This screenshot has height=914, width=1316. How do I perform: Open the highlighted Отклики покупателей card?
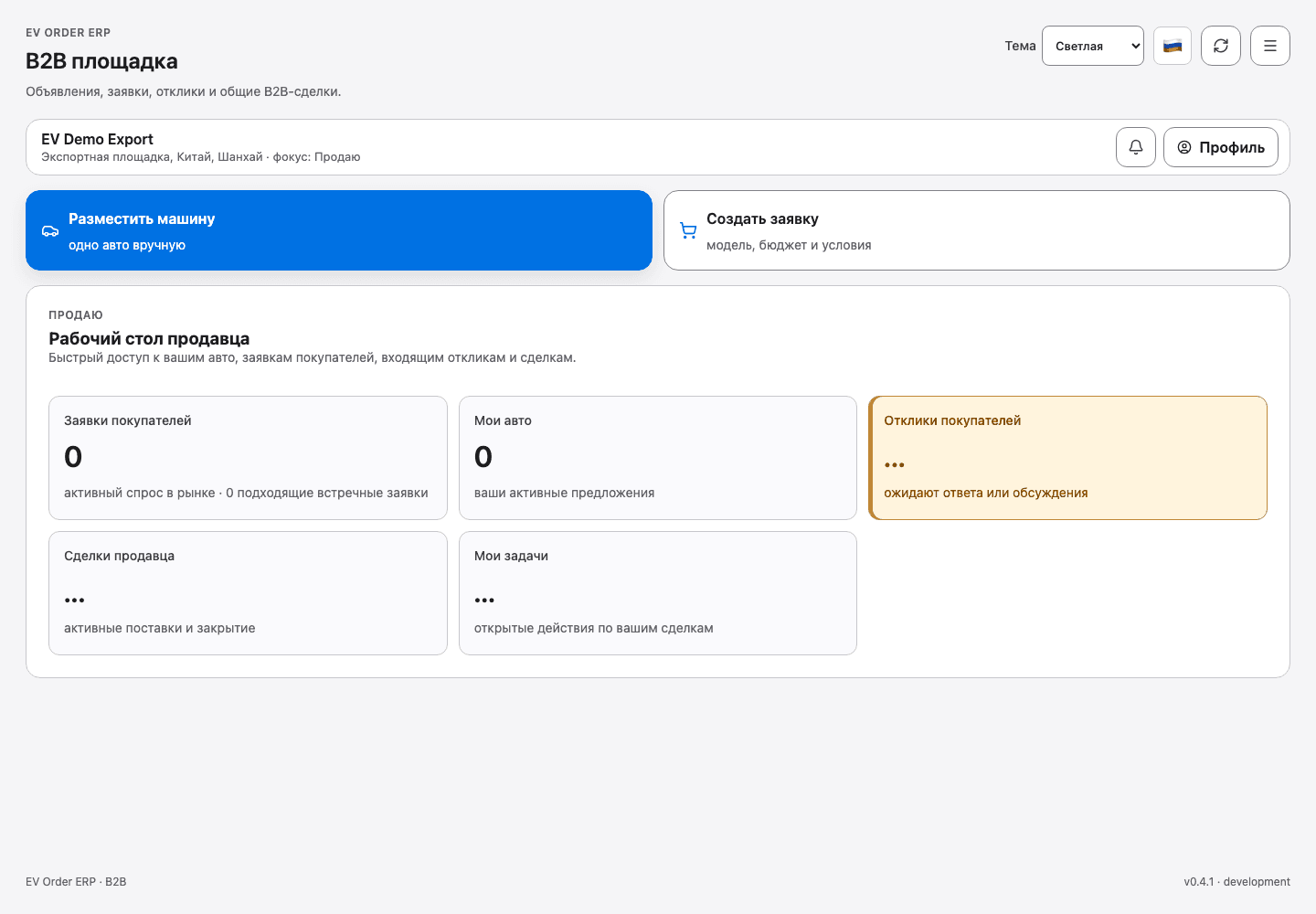click(1067, 458)
